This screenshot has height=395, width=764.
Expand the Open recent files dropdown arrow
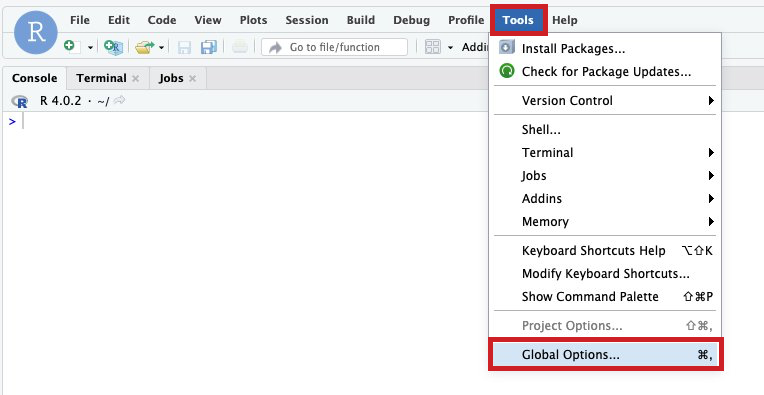161,48
